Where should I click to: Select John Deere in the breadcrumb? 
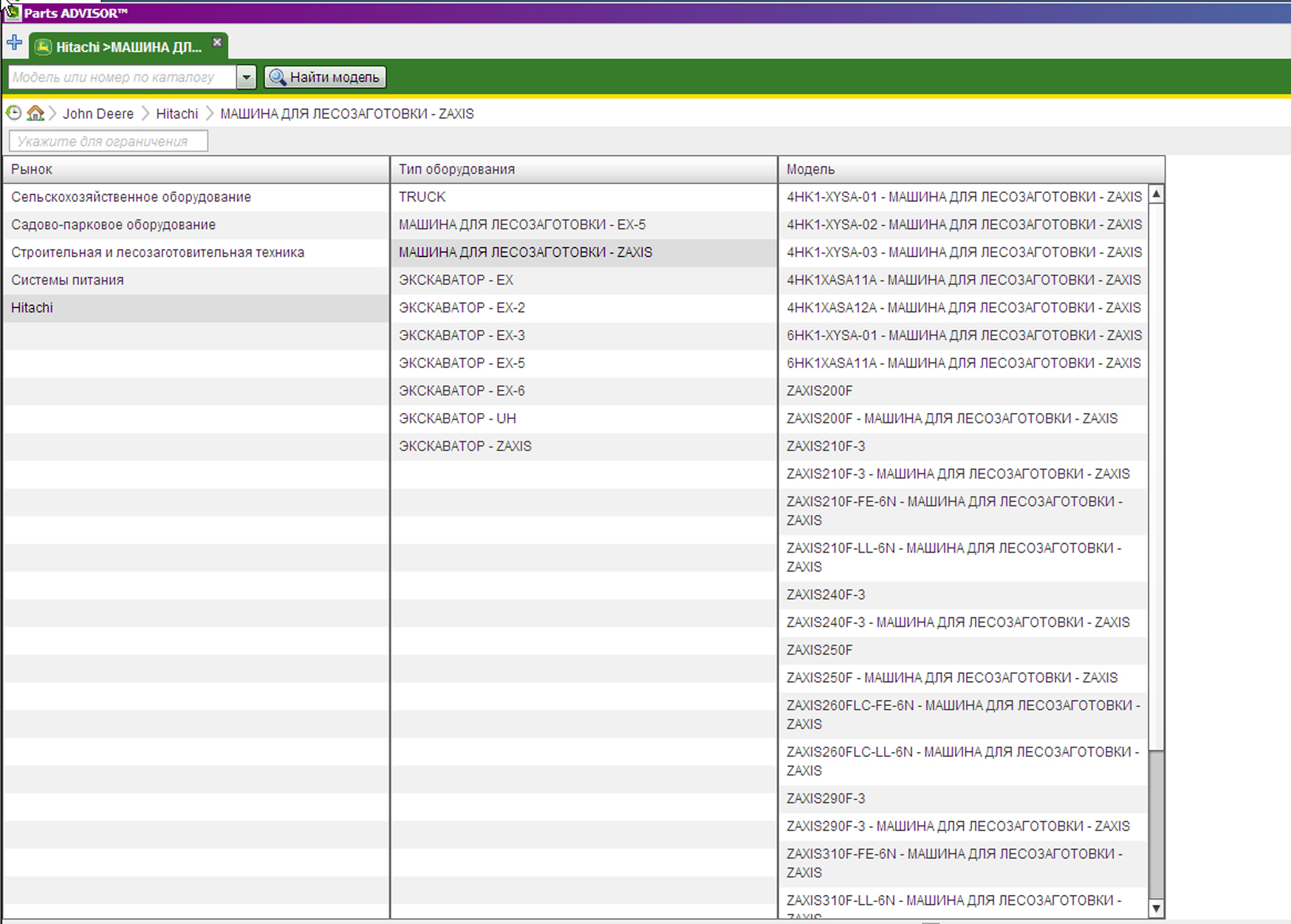point(97,114)
